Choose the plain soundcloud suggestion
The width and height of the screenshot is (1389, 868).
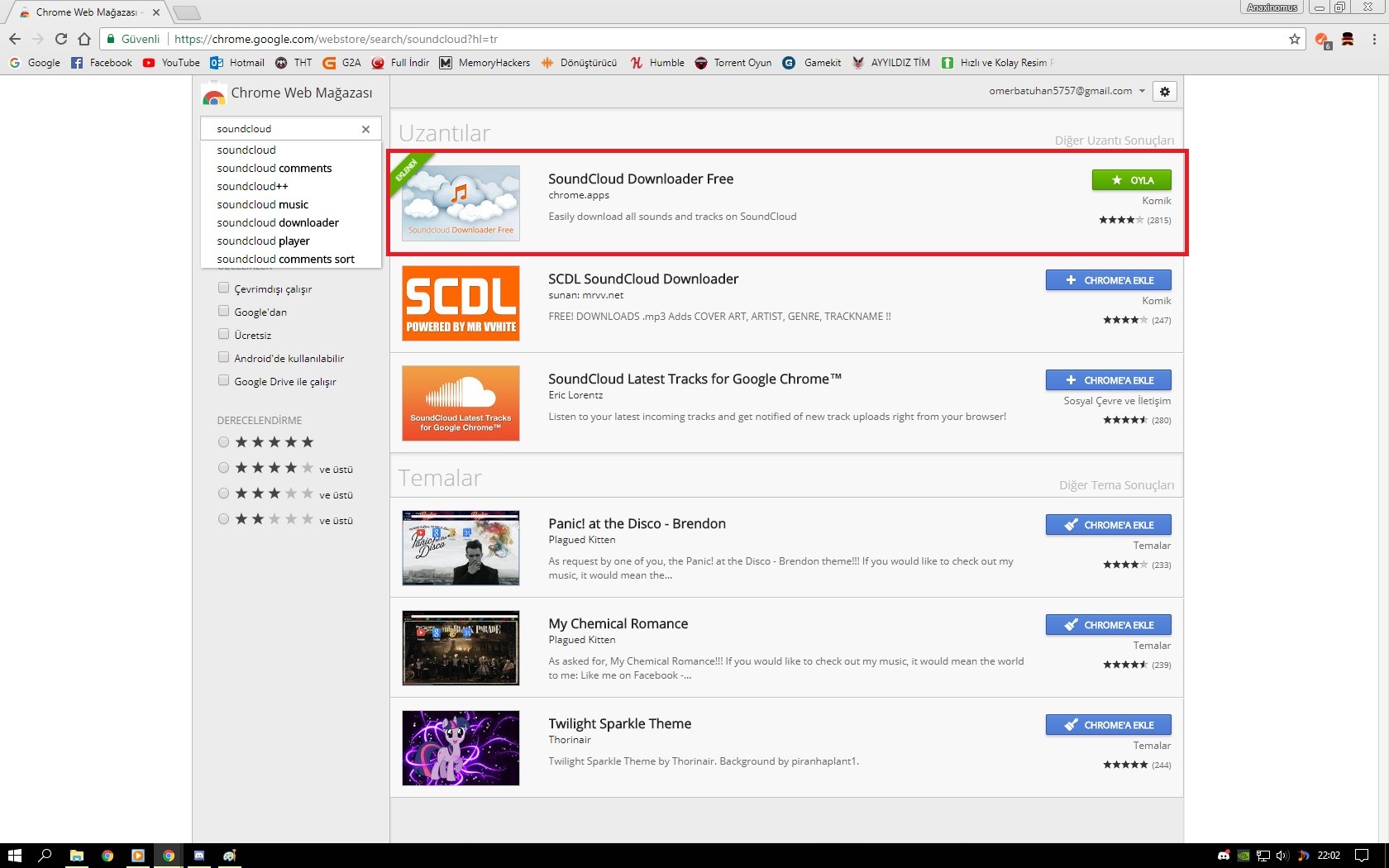click(291, 150)
